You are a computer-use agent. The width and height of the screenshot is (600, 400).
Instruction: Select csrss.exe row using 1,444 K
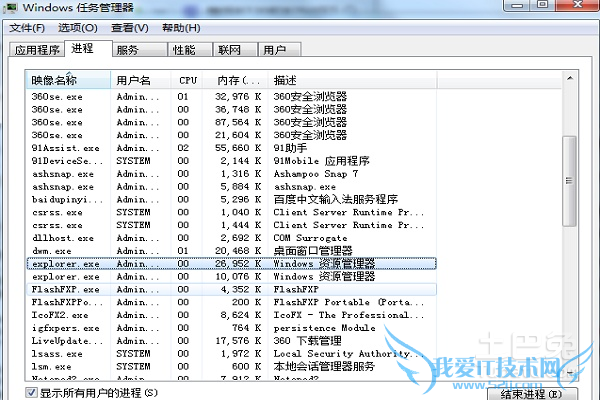point(232,225)
